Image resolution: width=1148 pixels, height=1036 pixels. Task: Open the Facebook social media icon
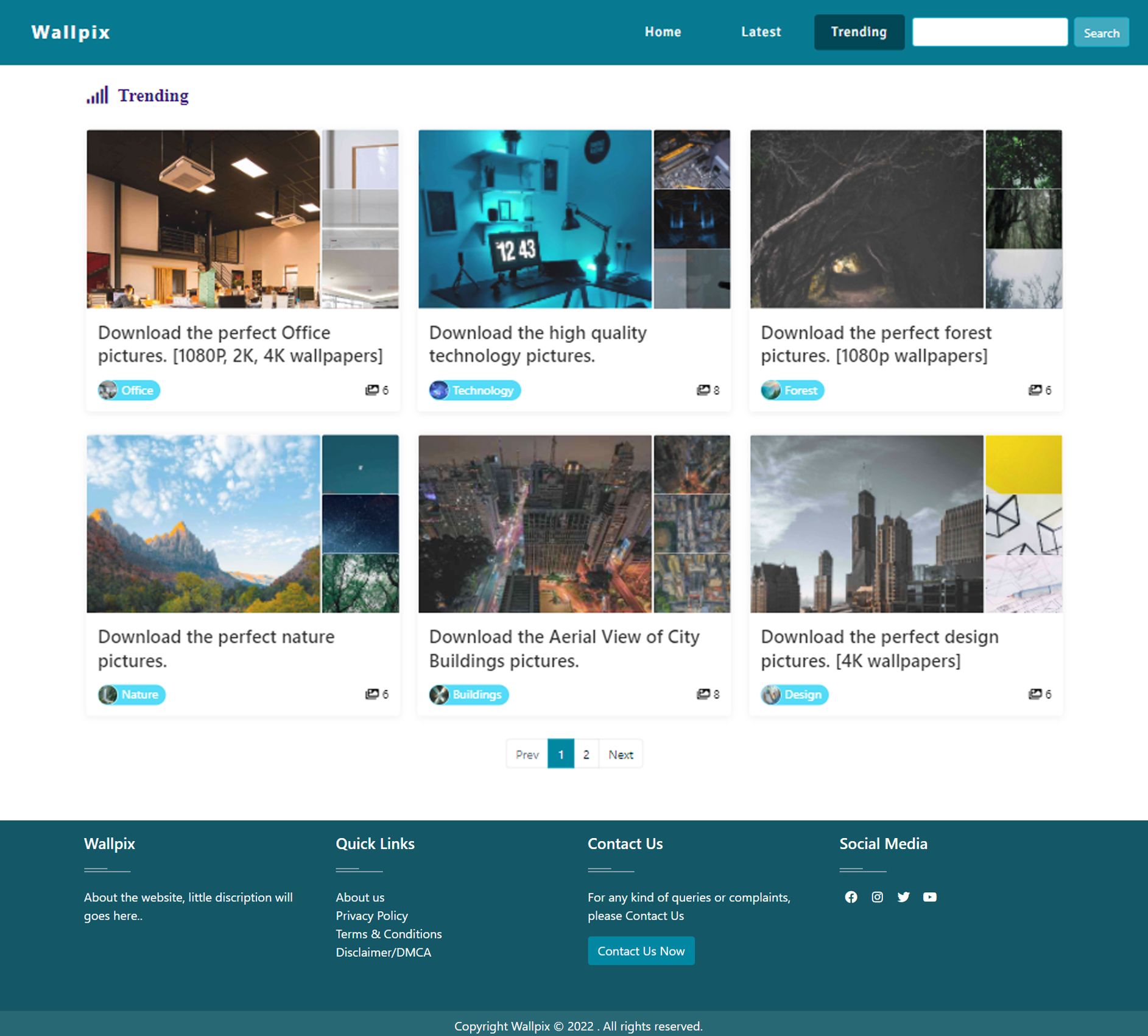point(851,897)
